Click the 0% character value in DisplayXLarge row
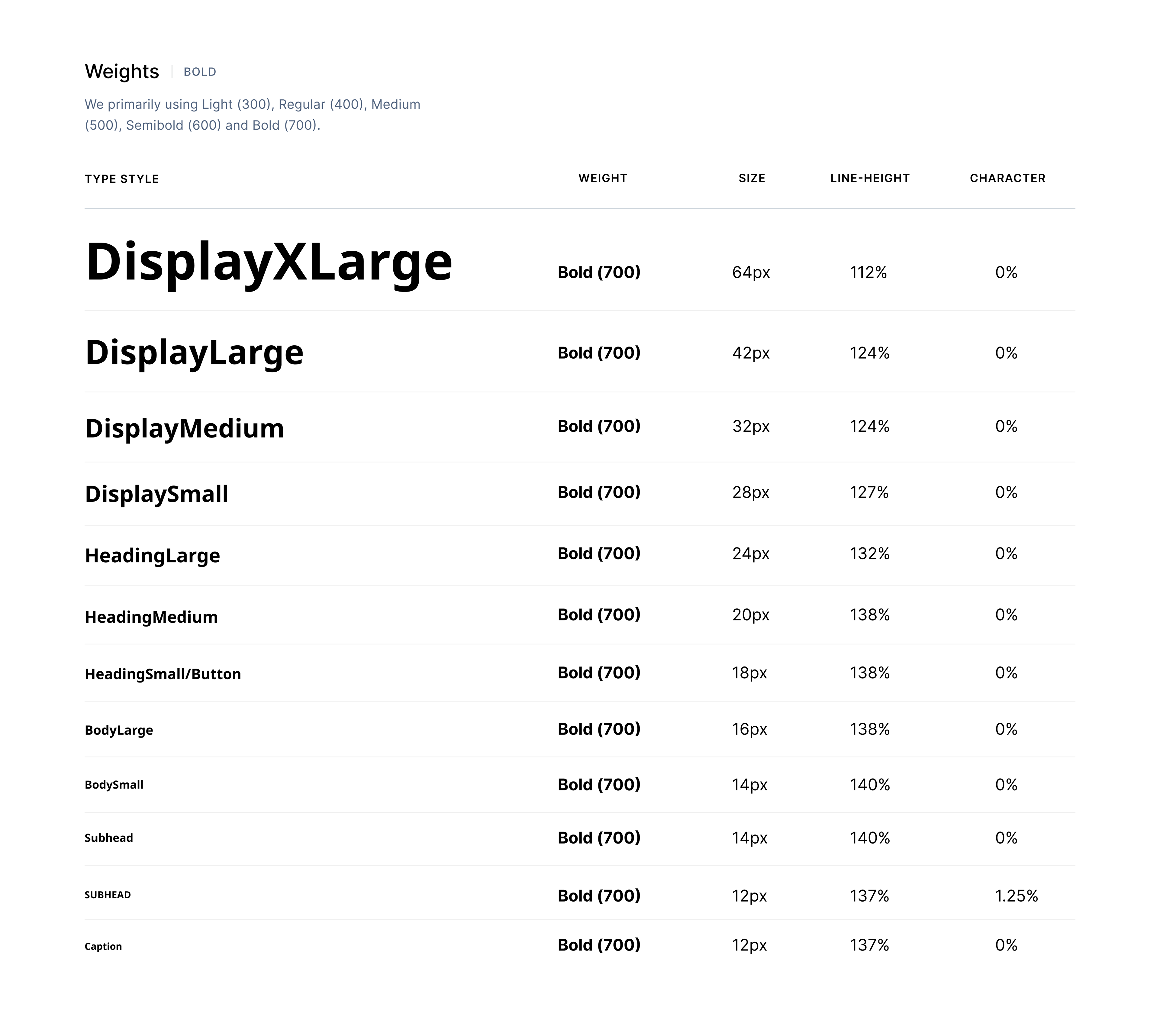 [1006, 273]
